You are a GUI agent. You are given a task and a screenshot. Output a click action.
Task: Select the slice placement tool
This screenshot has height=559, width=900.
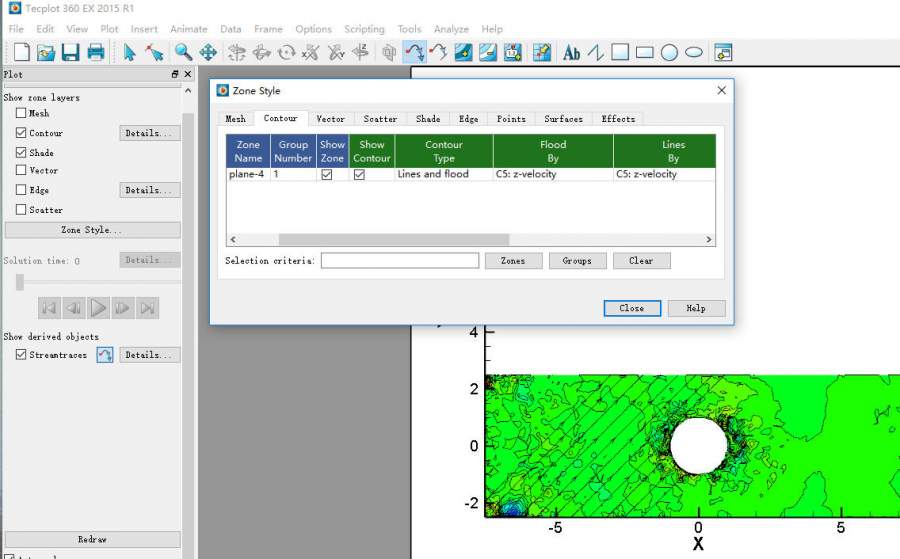tap(389, 53)
